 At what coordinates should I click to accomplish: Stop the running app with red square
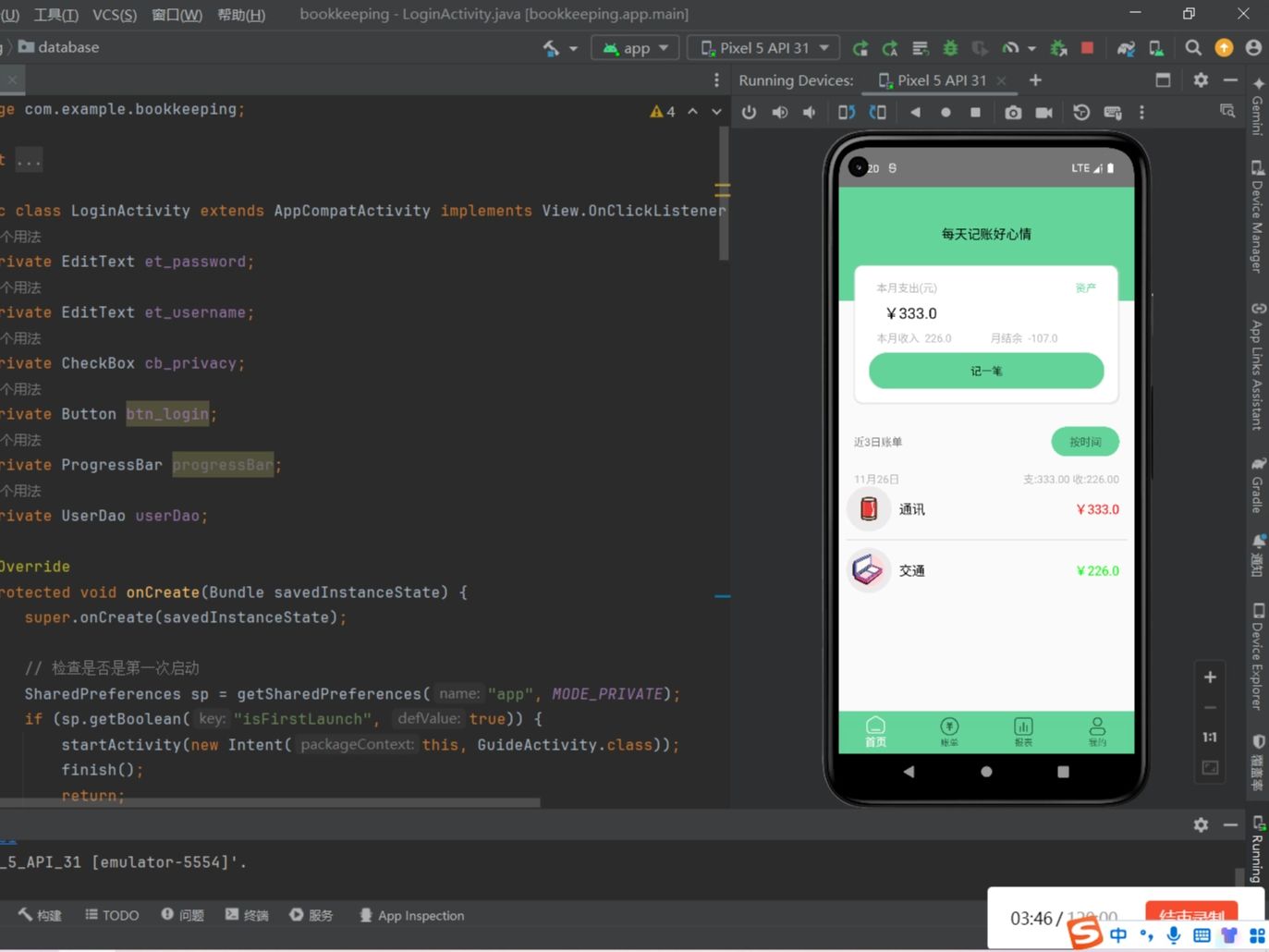1088,48
